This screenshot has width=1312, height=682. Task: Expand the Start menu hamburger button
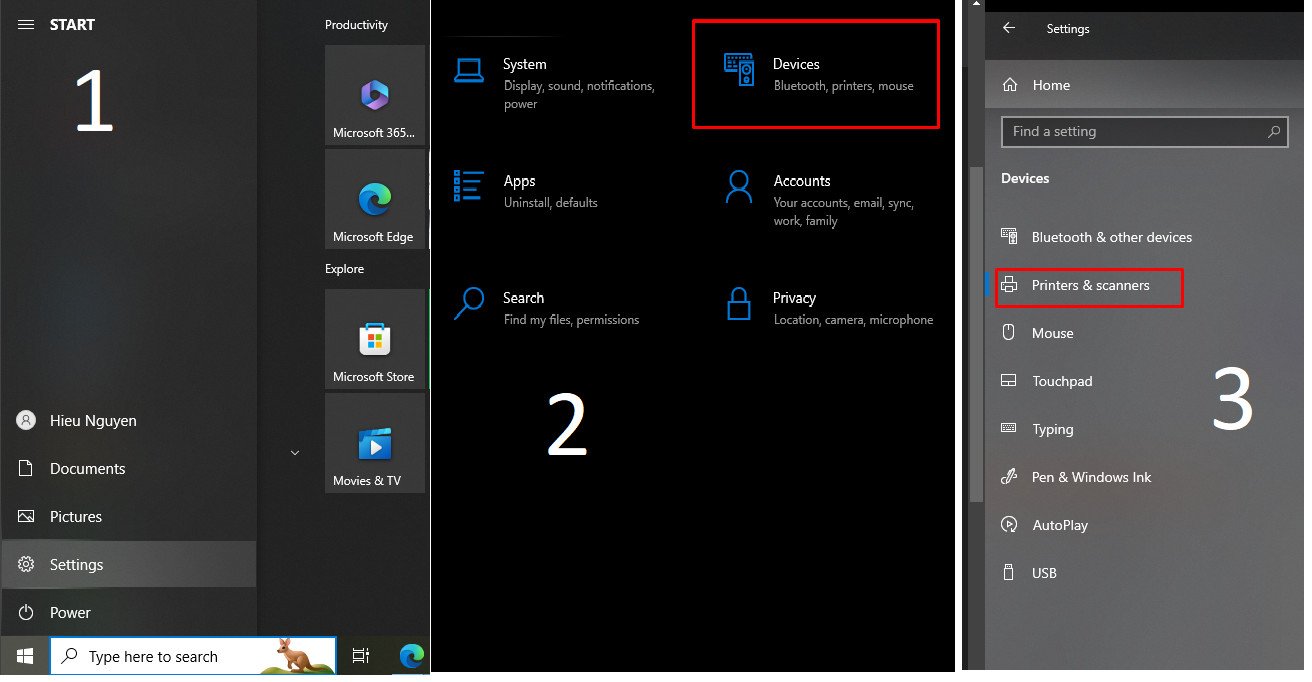[x=26, y=25]
